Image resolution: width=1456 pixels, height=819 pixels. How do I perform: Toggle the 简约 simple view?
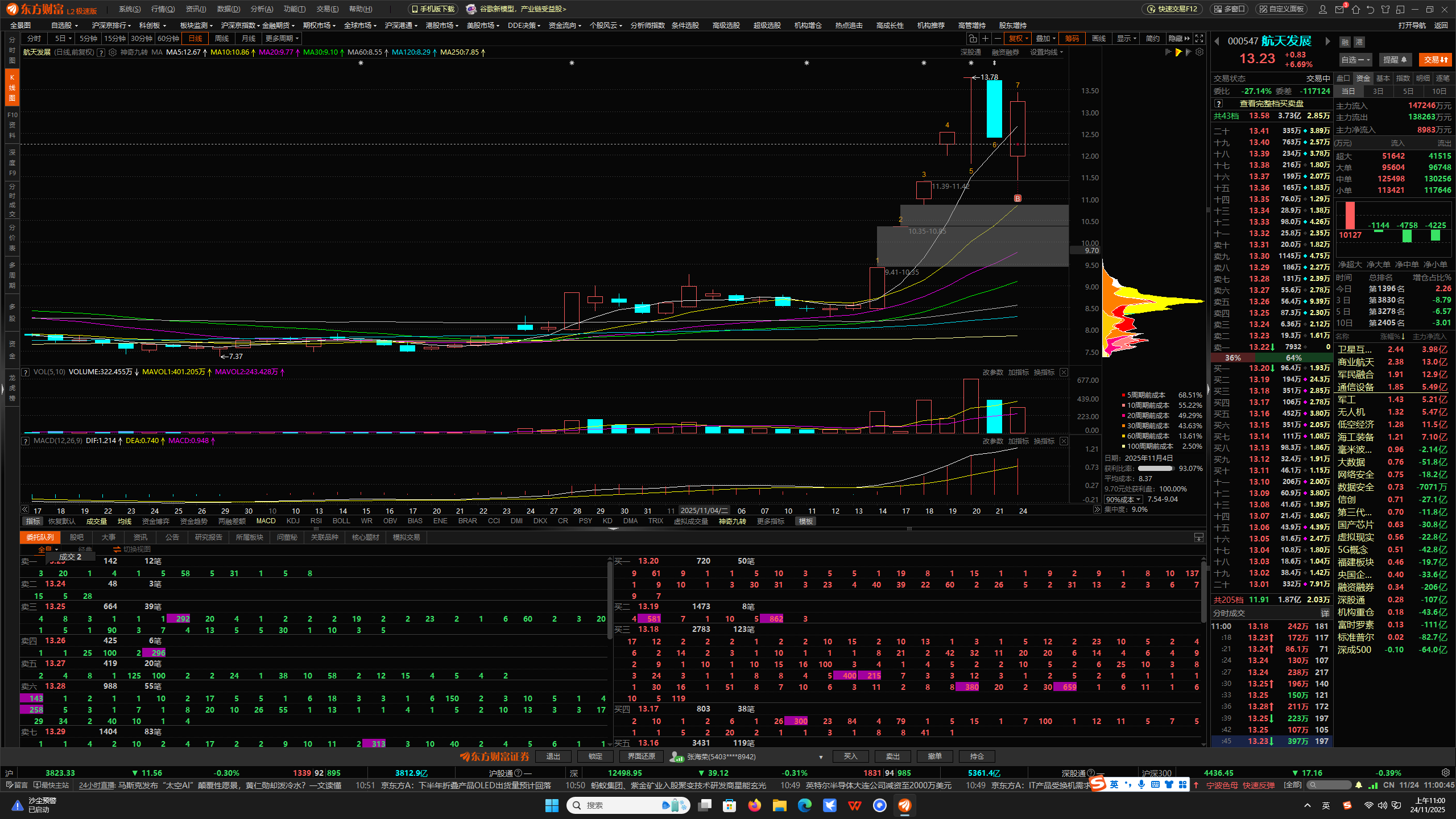click(1152, 39)
